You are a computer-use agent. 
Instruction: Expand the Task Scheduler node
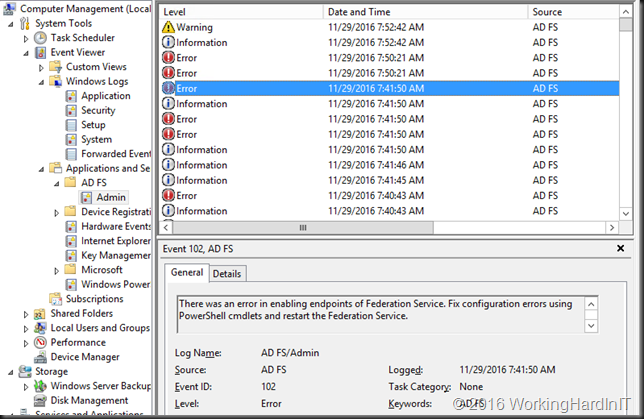tap(26, 39)
